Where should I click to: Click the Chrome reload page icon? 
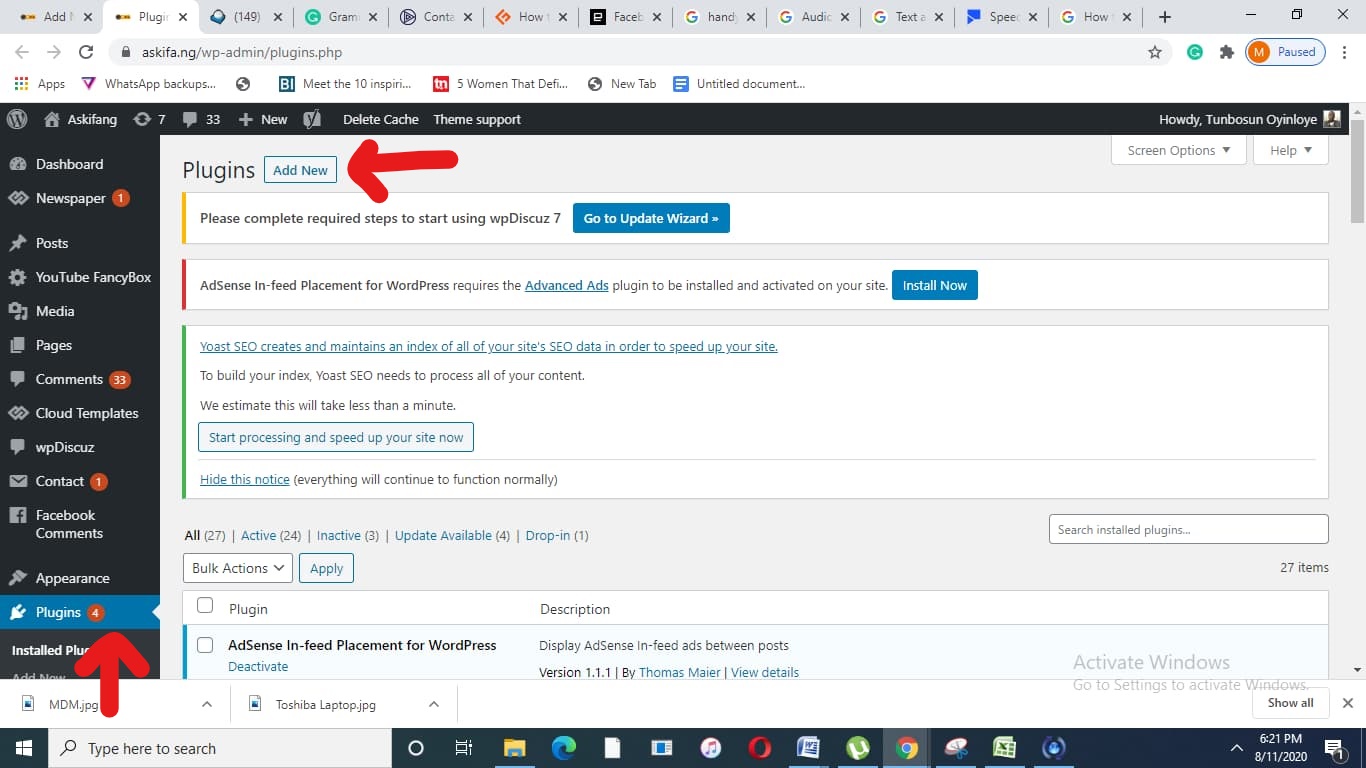pyautogui.click(x=86, y=52)
